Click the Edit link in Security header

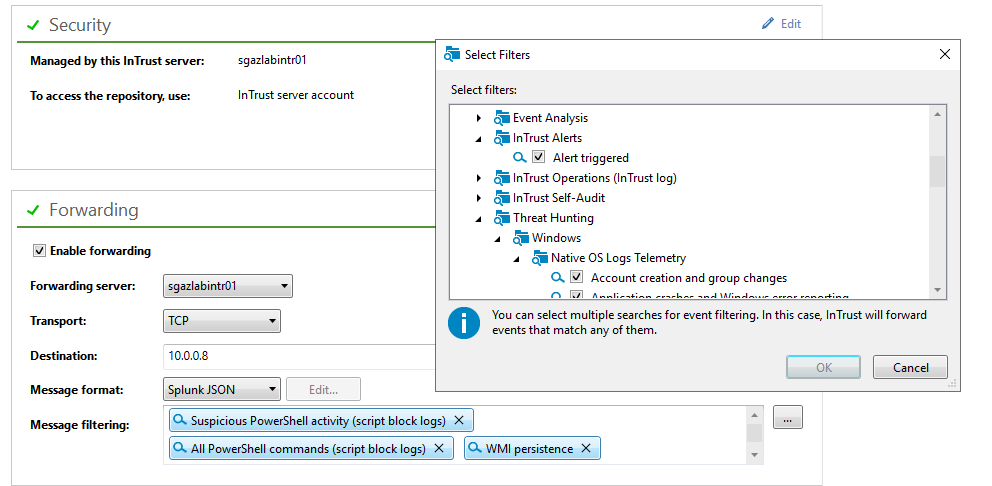click(791, 24)
